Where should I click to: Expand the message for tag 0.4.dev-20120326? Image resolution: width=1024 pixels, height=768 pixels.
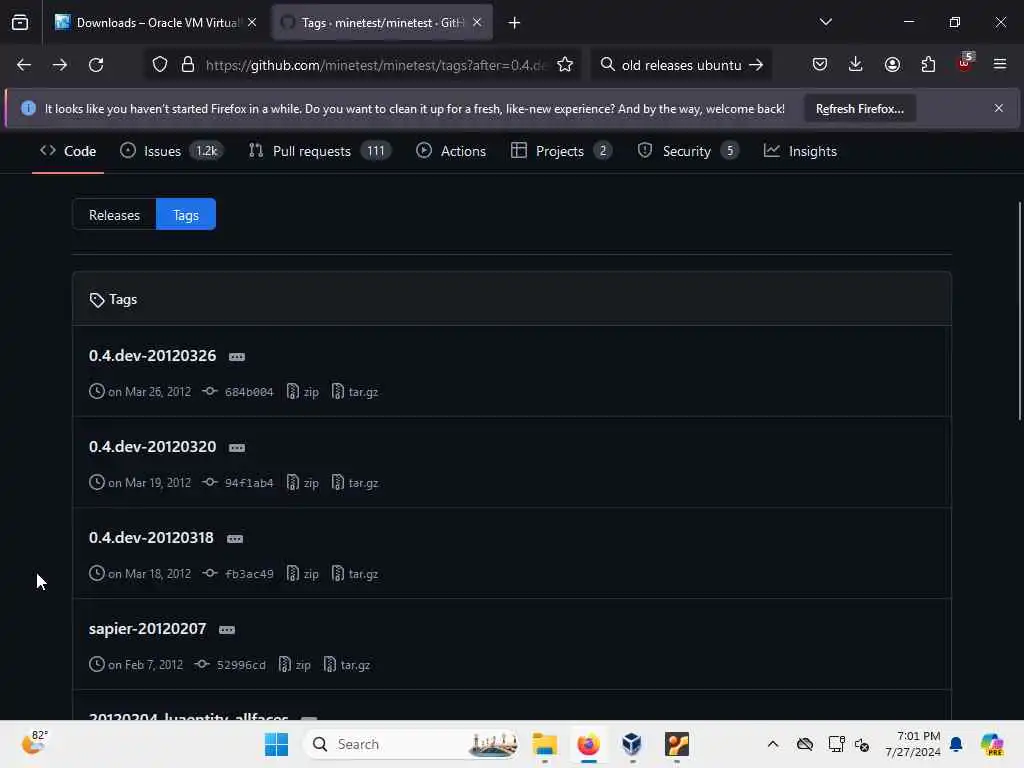(x=237, y=357)
